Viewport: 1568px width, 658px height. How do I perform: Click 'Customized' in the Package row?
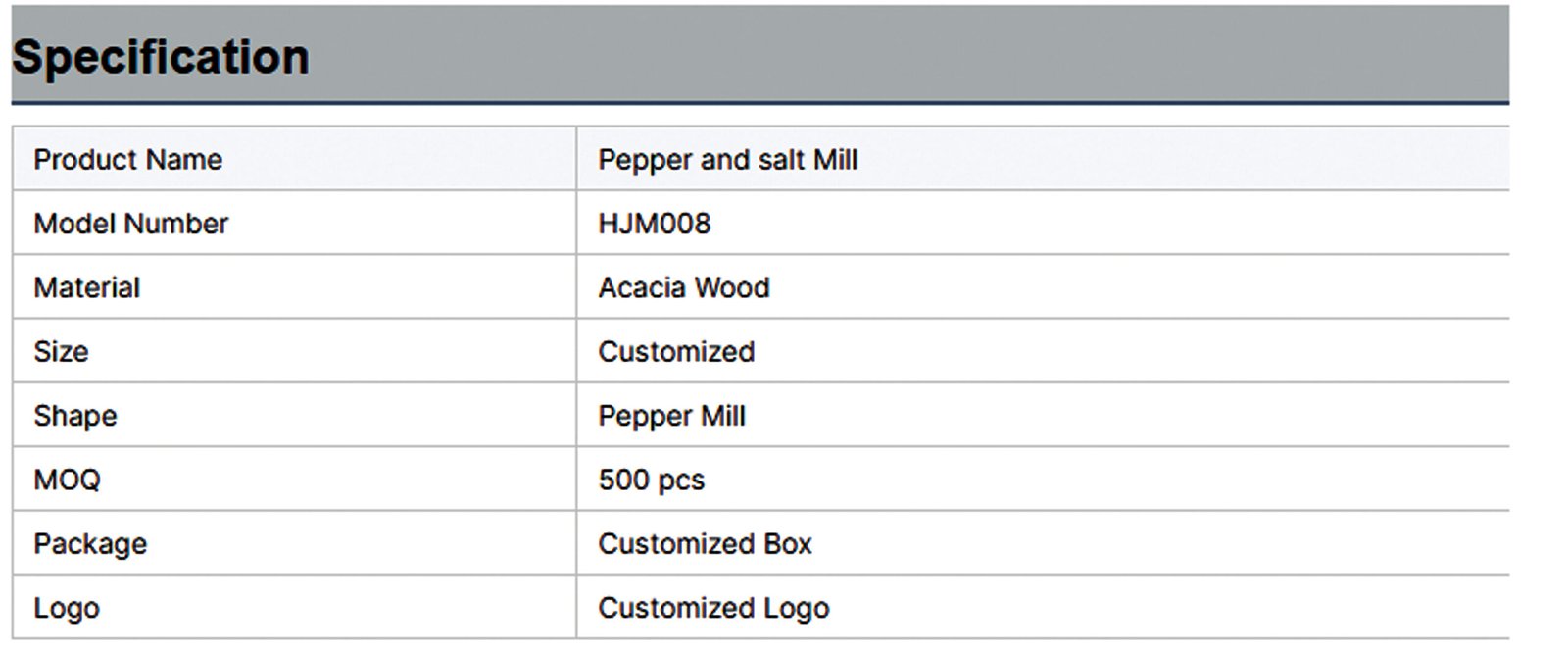676,544
